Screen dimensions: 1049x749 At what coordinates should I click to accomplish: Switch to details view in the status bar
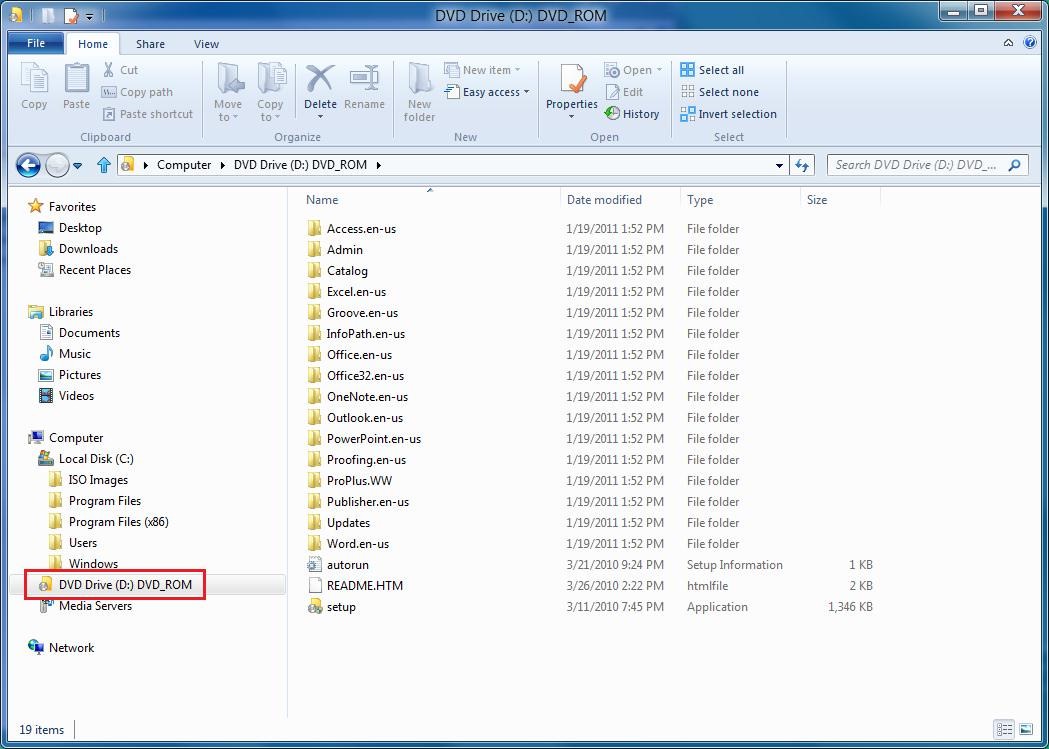(1004, 729)
